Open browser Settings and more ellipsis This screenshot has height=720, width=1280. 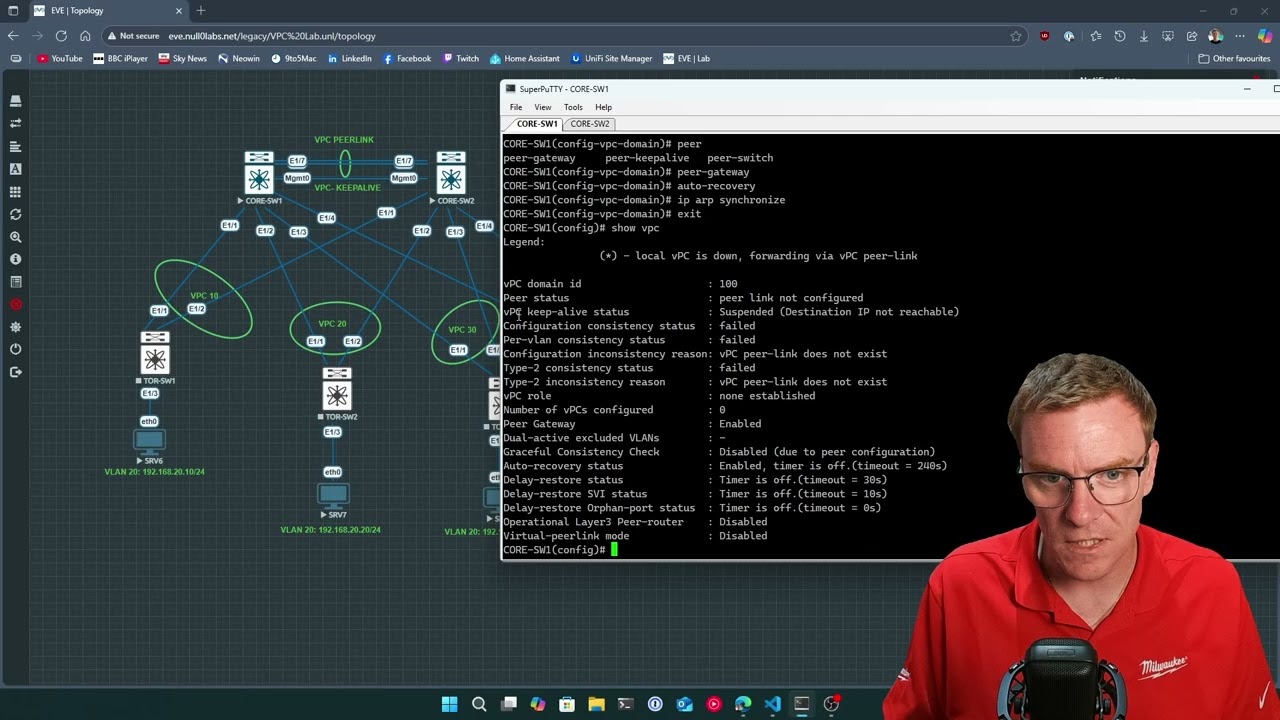coord(1240,36)
